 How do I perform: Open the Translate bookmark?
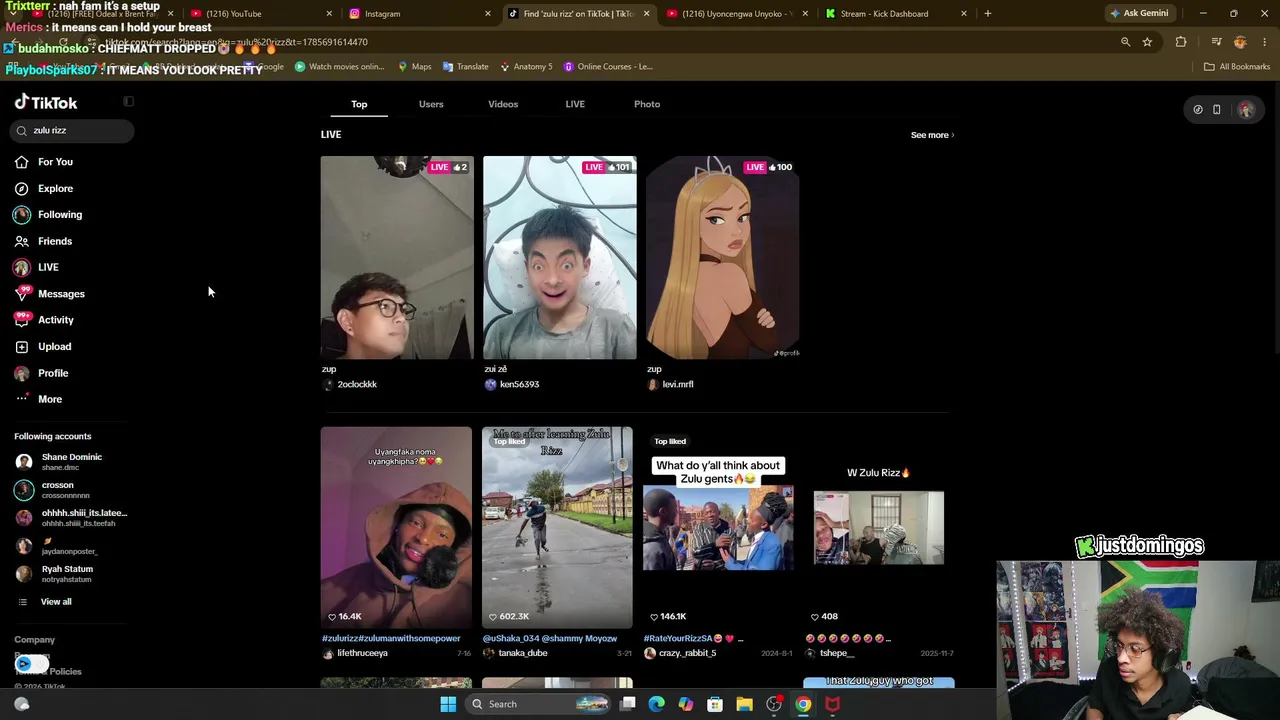(465, 67)
